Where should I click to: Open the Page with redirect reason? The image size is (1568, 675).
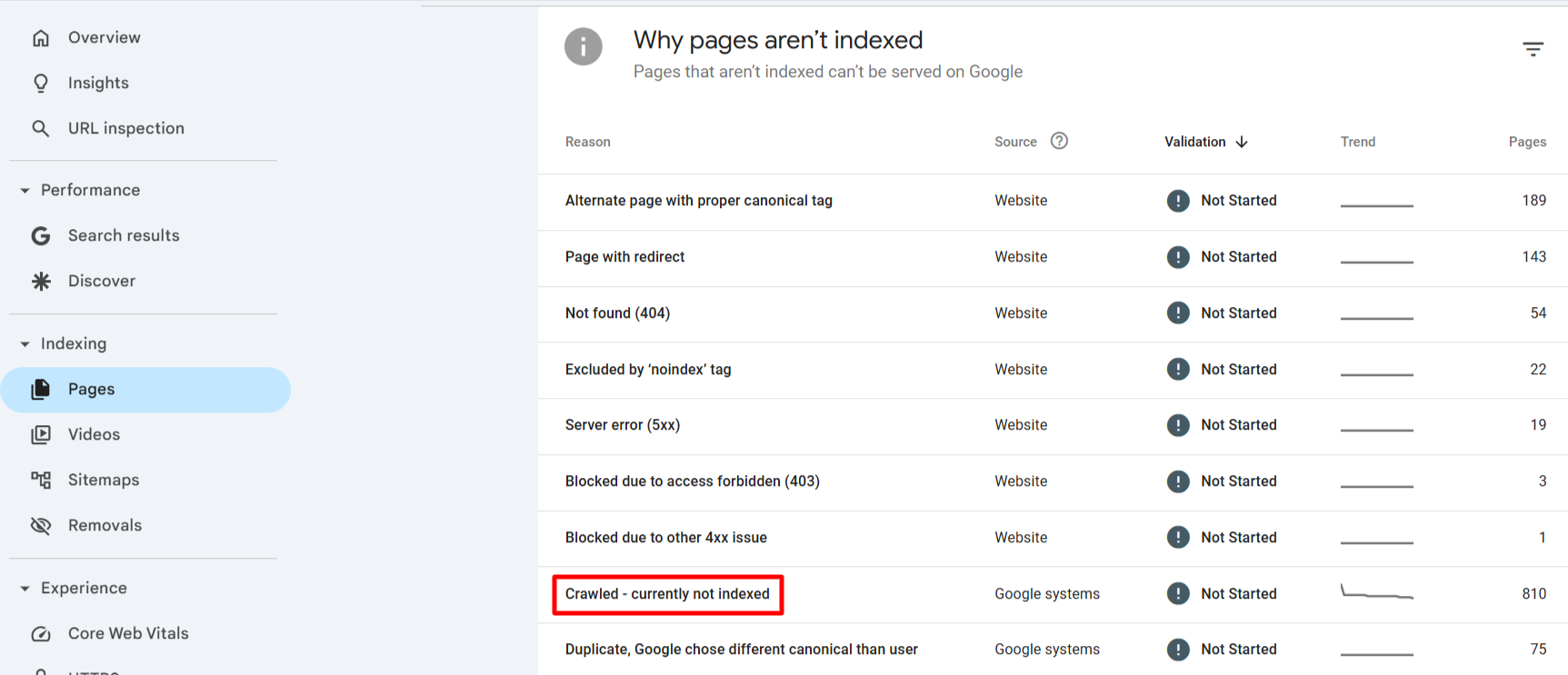(x=625, y=257)
